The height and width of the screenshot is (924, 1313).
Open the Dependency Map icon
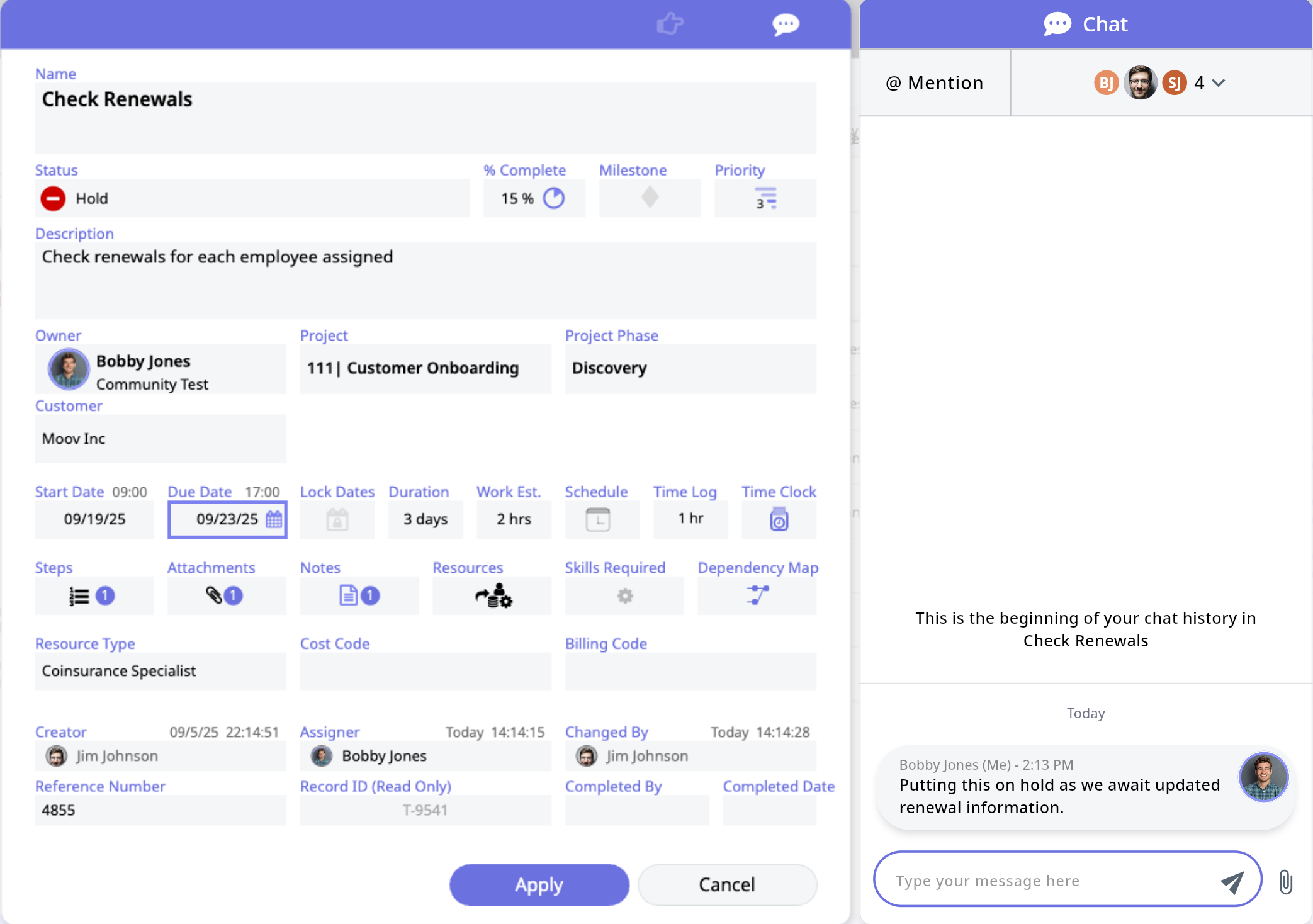coord(757,595)
